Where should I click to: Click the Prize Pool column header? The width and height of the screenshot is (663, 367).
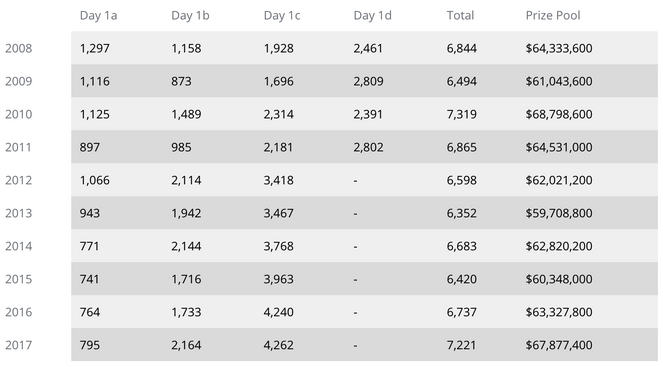553,16
